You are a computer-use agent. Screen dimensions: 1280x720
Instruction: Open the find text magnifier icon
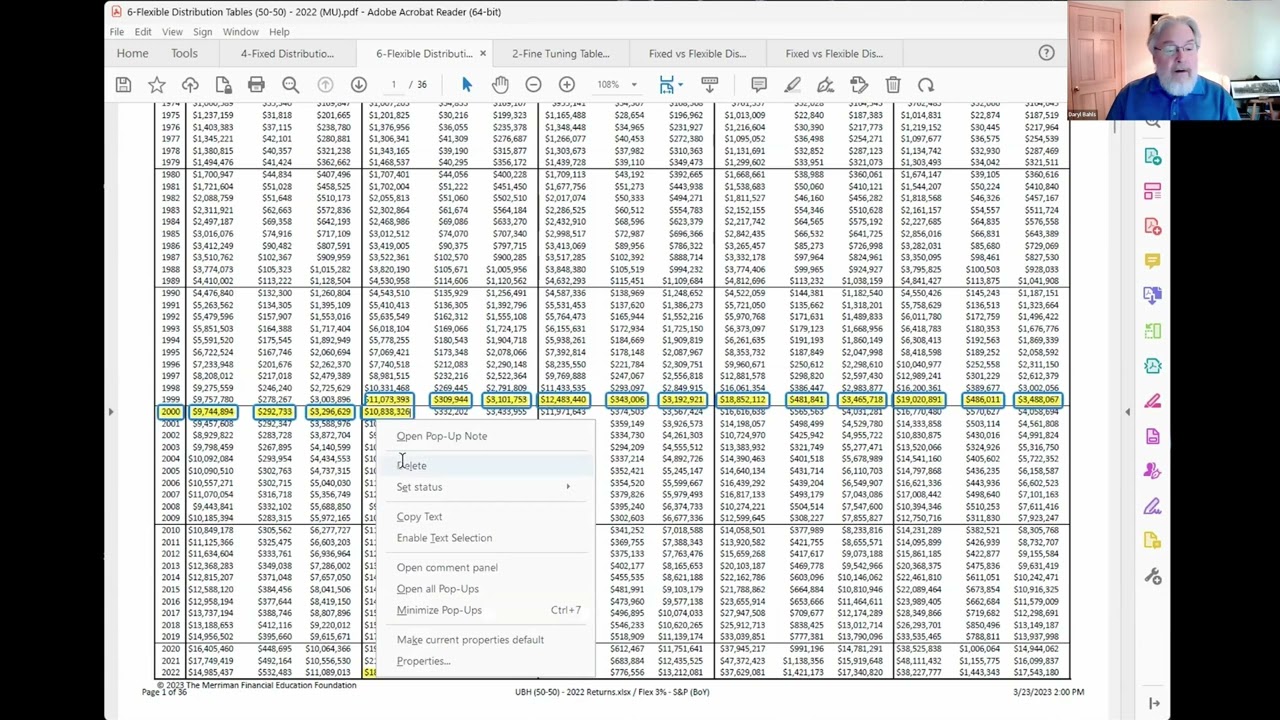(290, 85)
